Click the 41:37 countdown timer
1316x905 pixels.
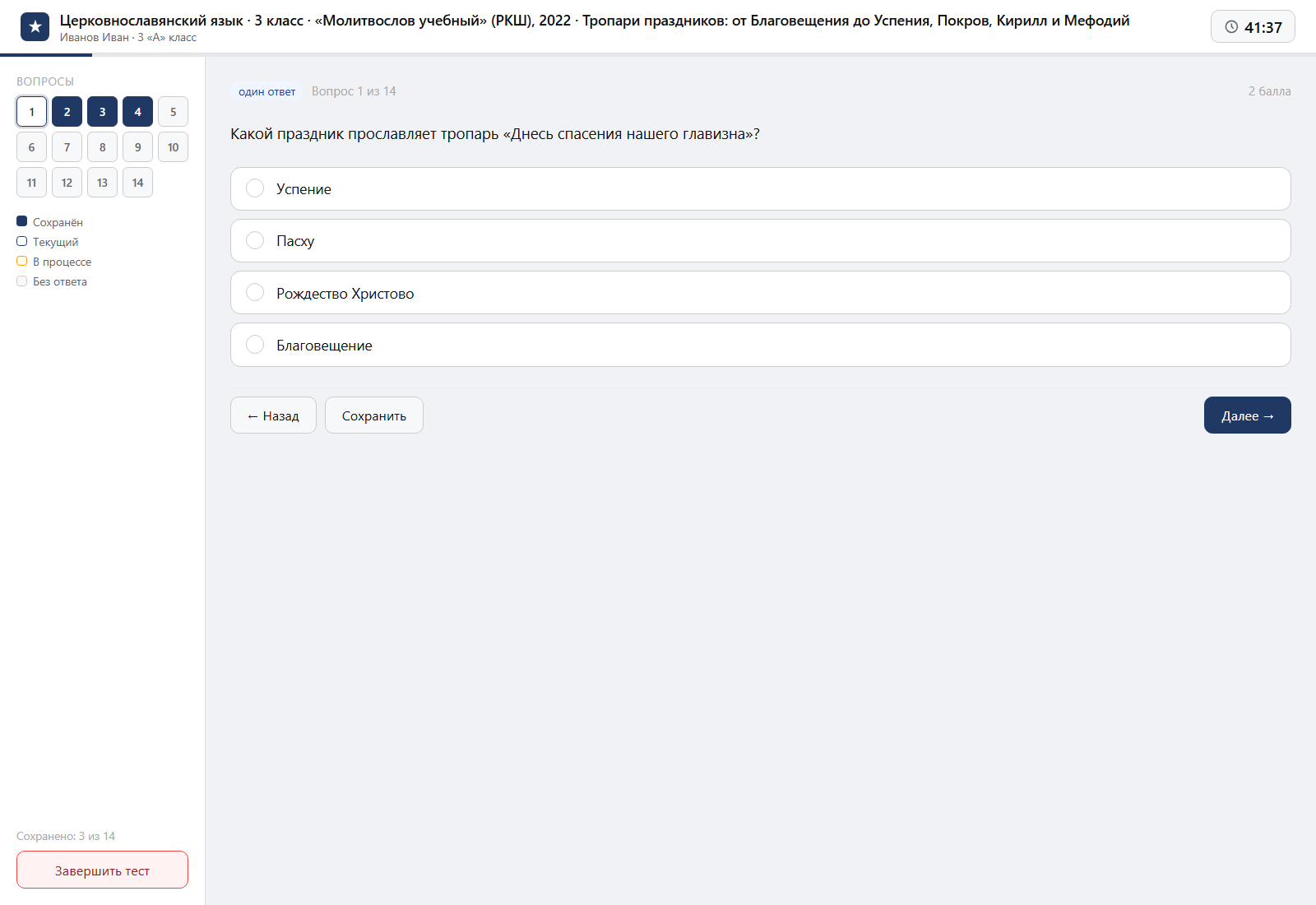coord(1253,27)
